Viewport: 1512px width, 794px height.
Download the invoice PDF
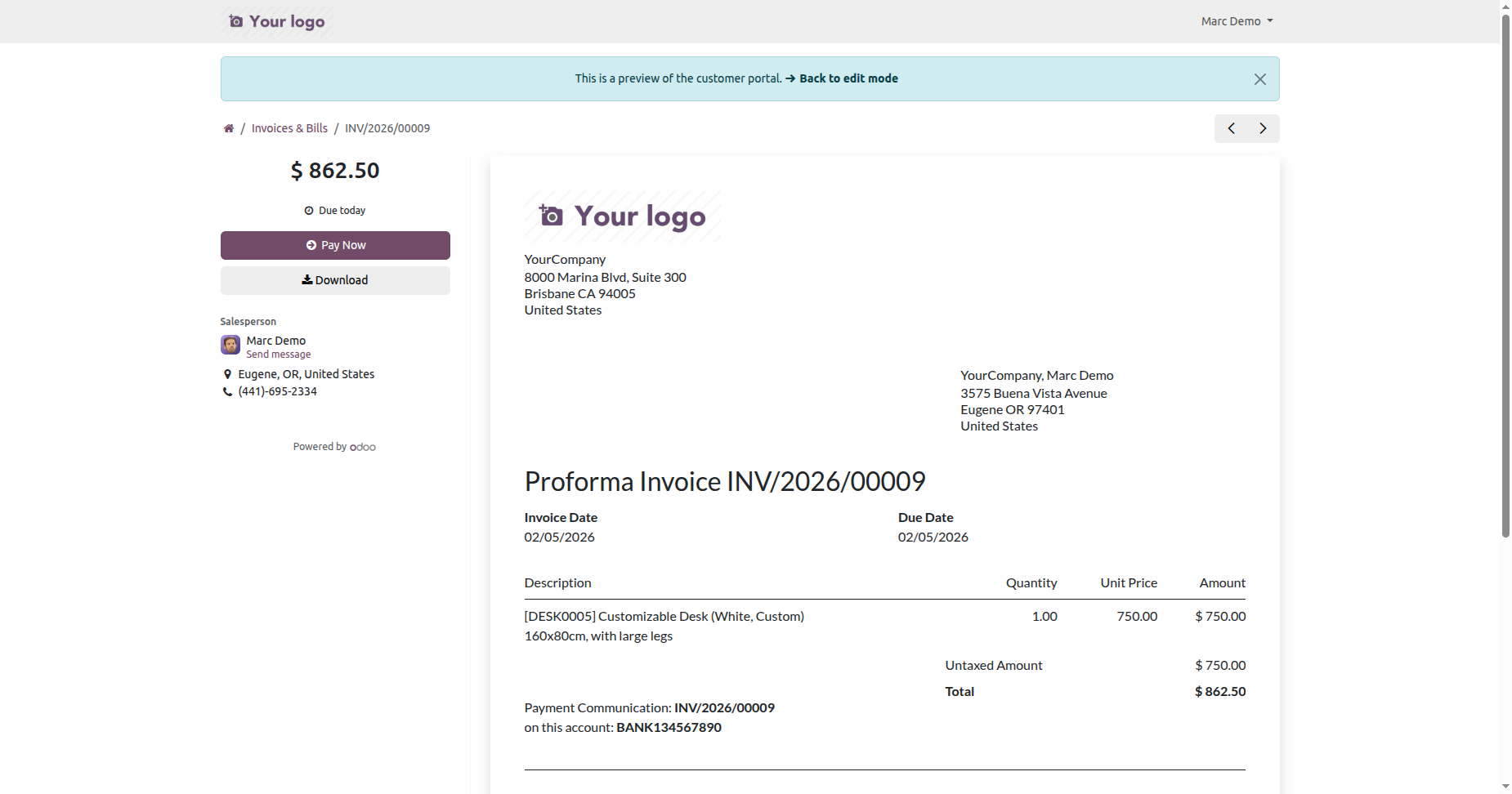[x=335, y=280]
